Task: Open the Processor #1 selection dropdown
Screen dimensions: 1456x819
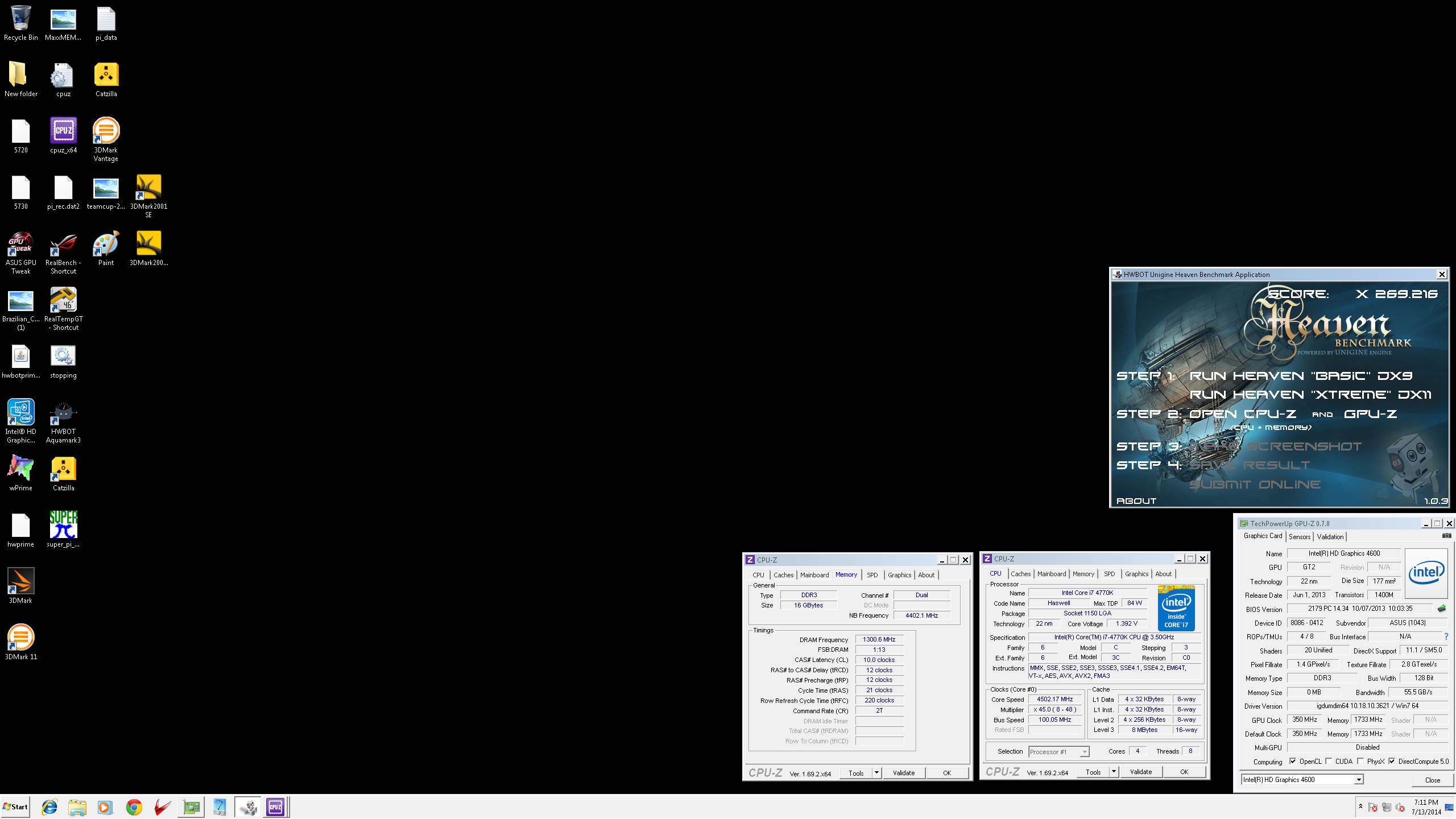Action: (x=1058, y=751)
